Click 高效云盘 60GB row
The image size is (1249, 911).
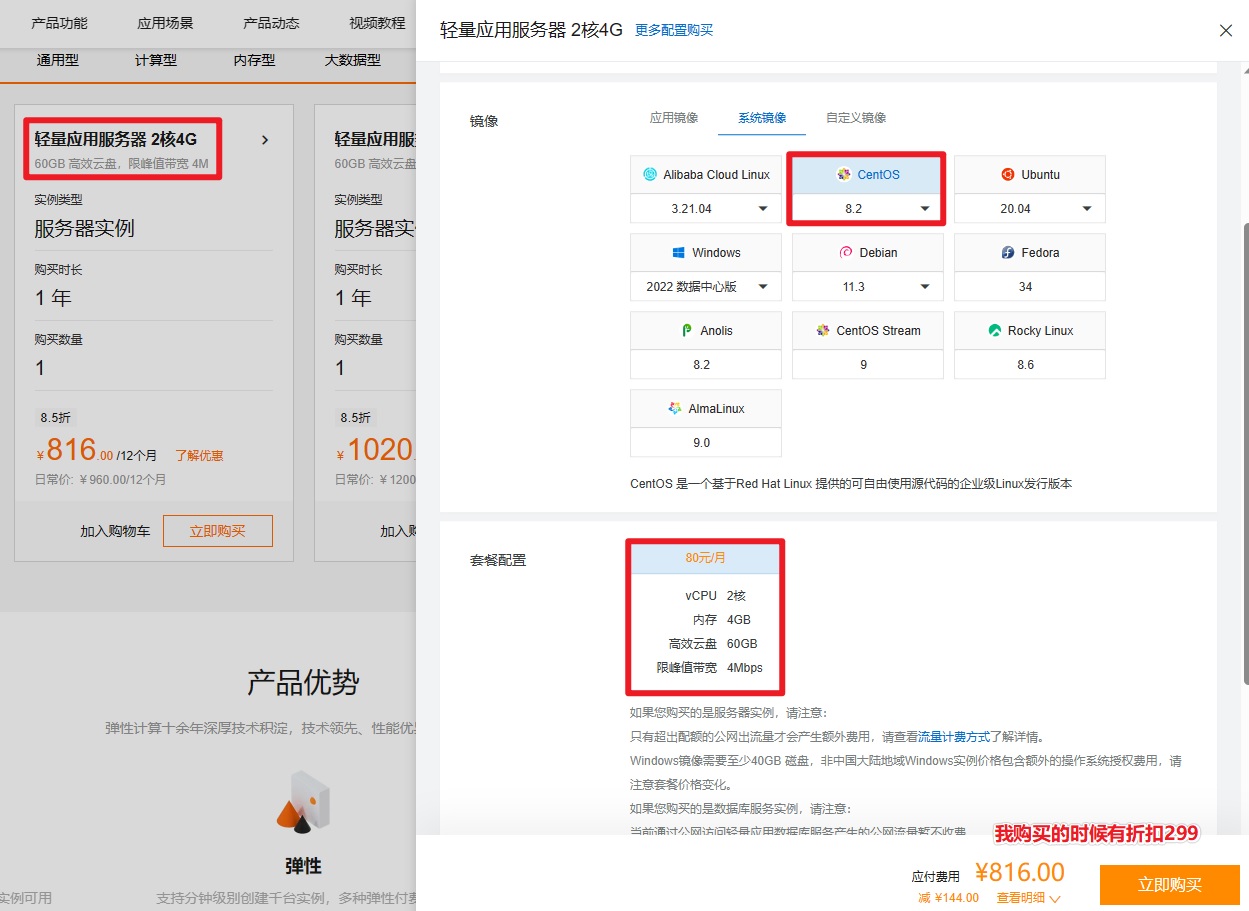tap(712, 644)
